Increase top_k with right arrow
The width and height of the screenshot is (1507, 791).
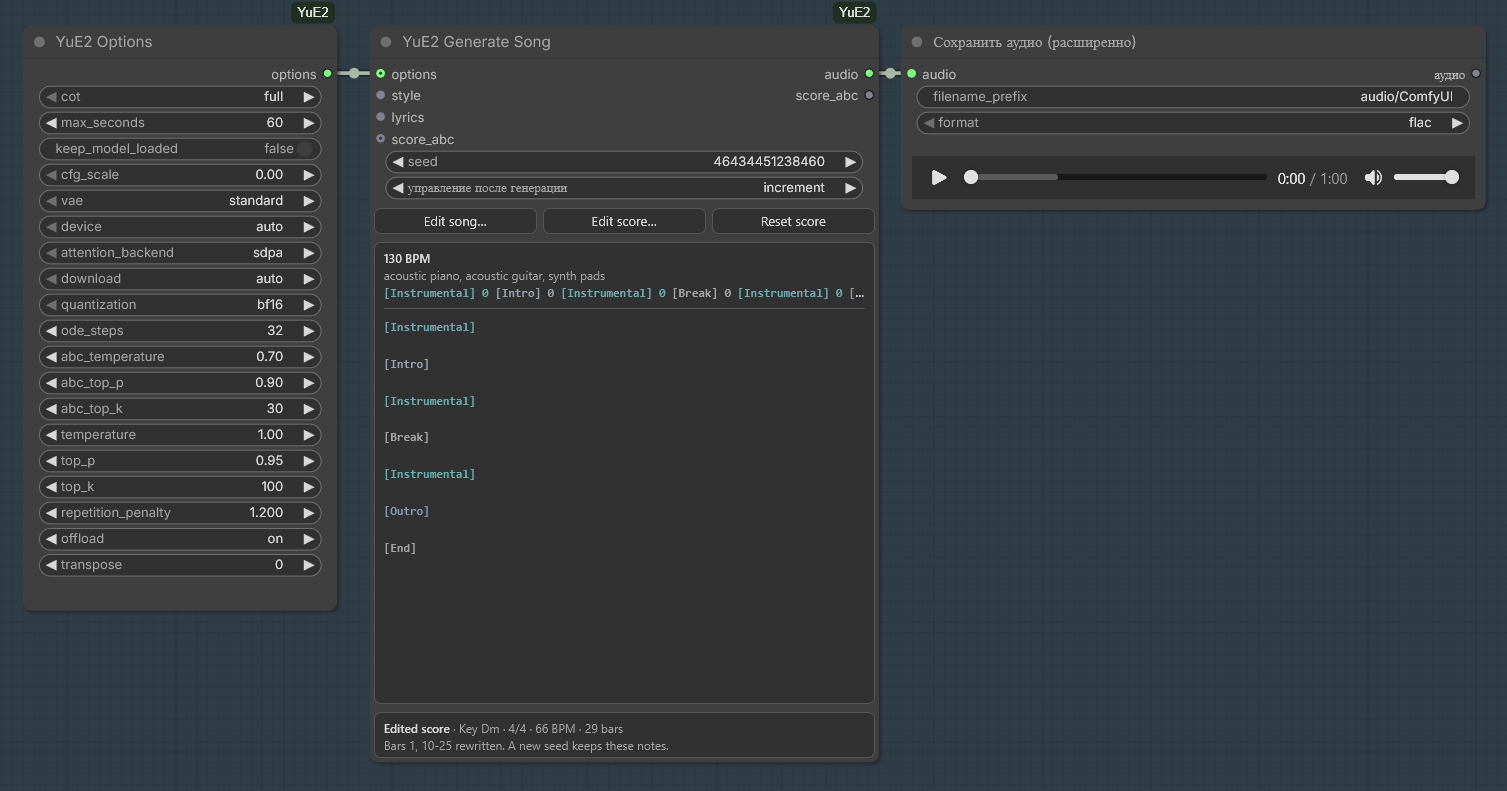pos(309,487)
